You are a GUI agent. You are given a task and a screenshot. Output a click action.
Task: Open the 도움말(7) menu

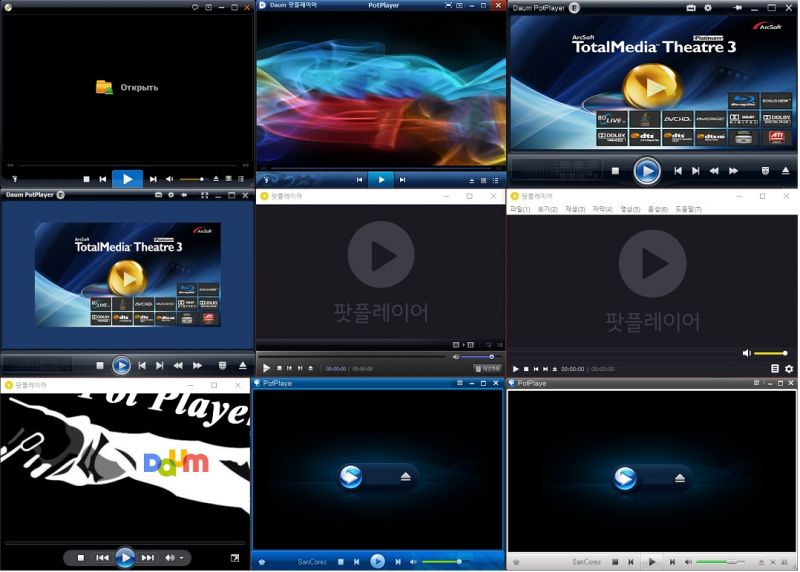tap(688, 209)
